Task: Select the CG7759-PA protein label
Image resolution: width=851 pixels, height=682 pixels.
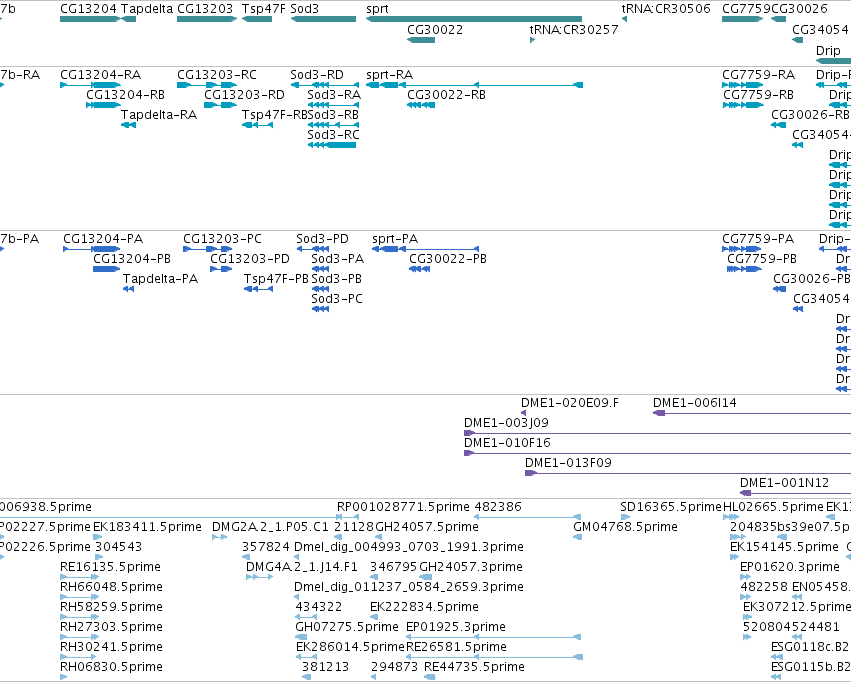Action: (x=758, y=239)
